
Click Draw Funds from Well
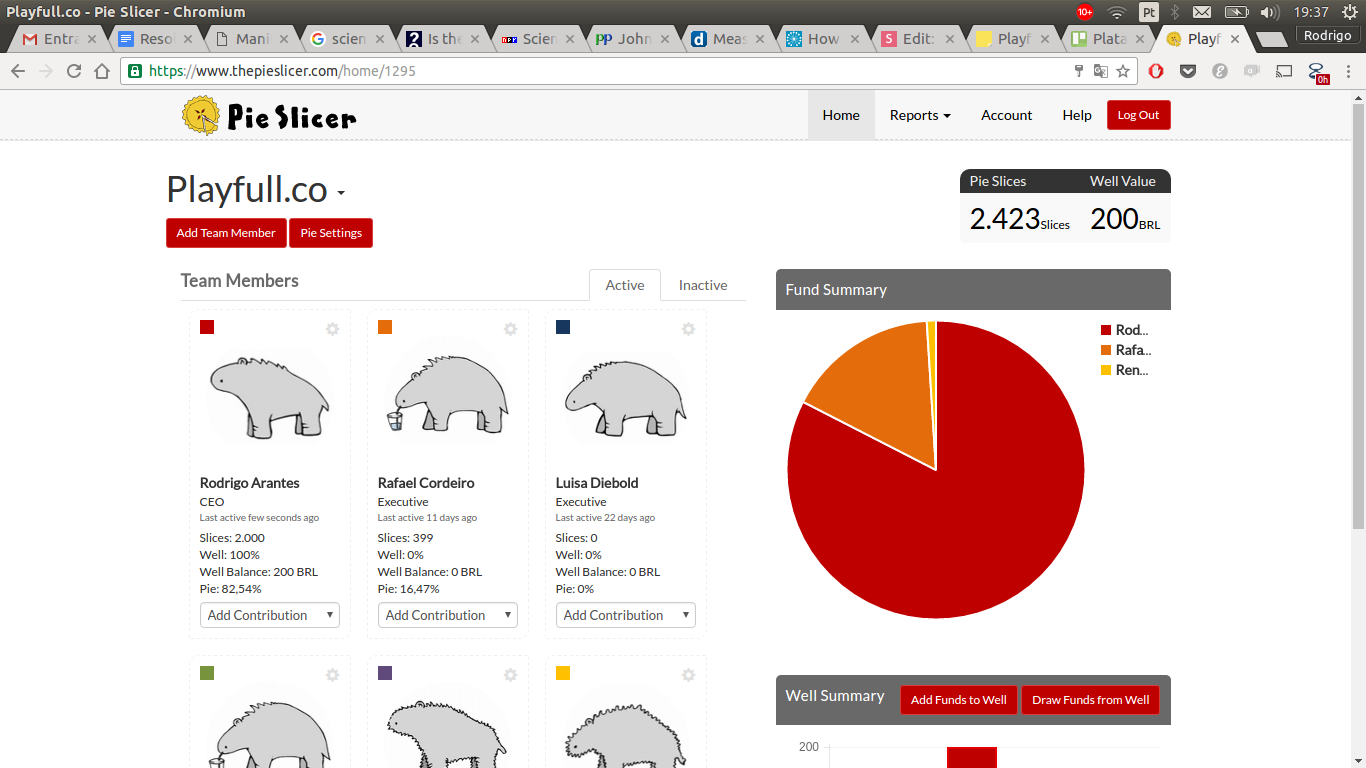click(x=1091, y=700)
